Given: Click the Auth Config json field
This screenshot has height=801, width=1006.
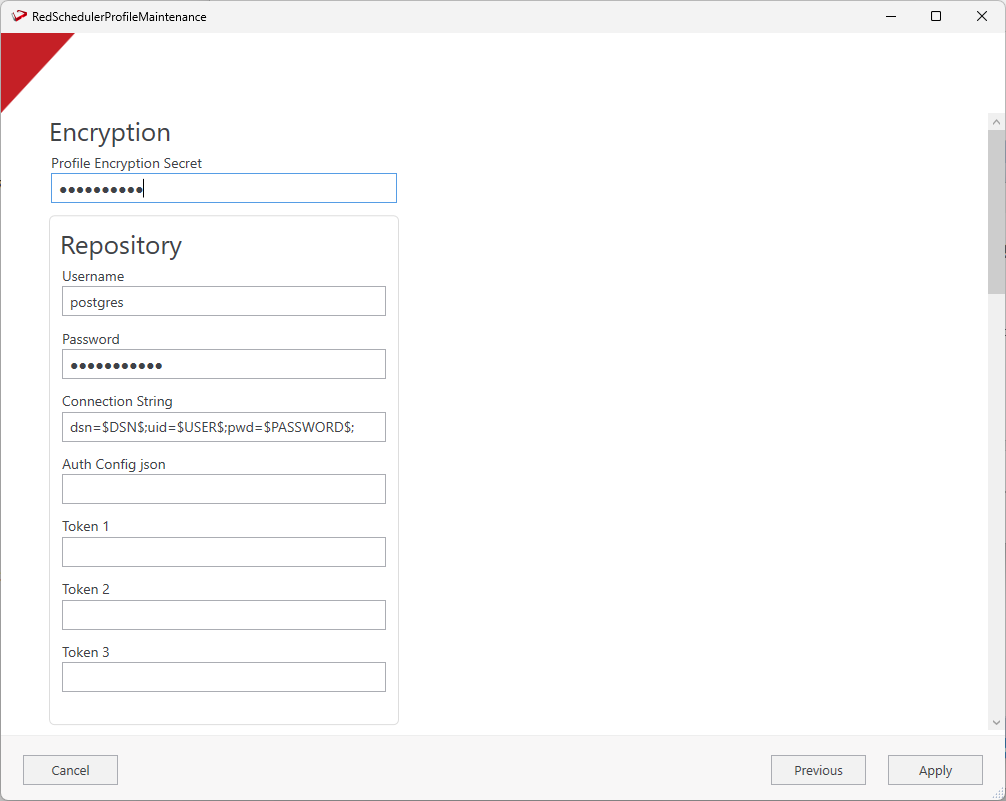Looking at the screenshot, I should pyautogui.click(x=224, y=489).
